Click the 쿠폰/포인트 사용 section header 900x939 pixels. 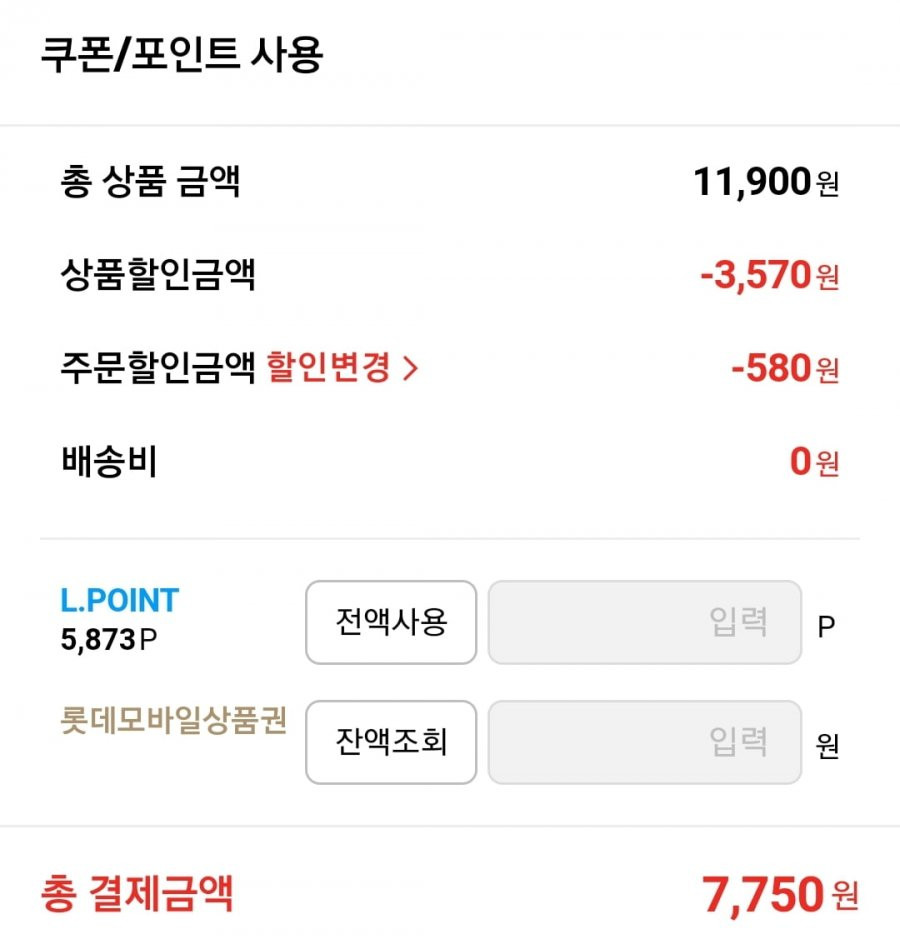point(182,55)
